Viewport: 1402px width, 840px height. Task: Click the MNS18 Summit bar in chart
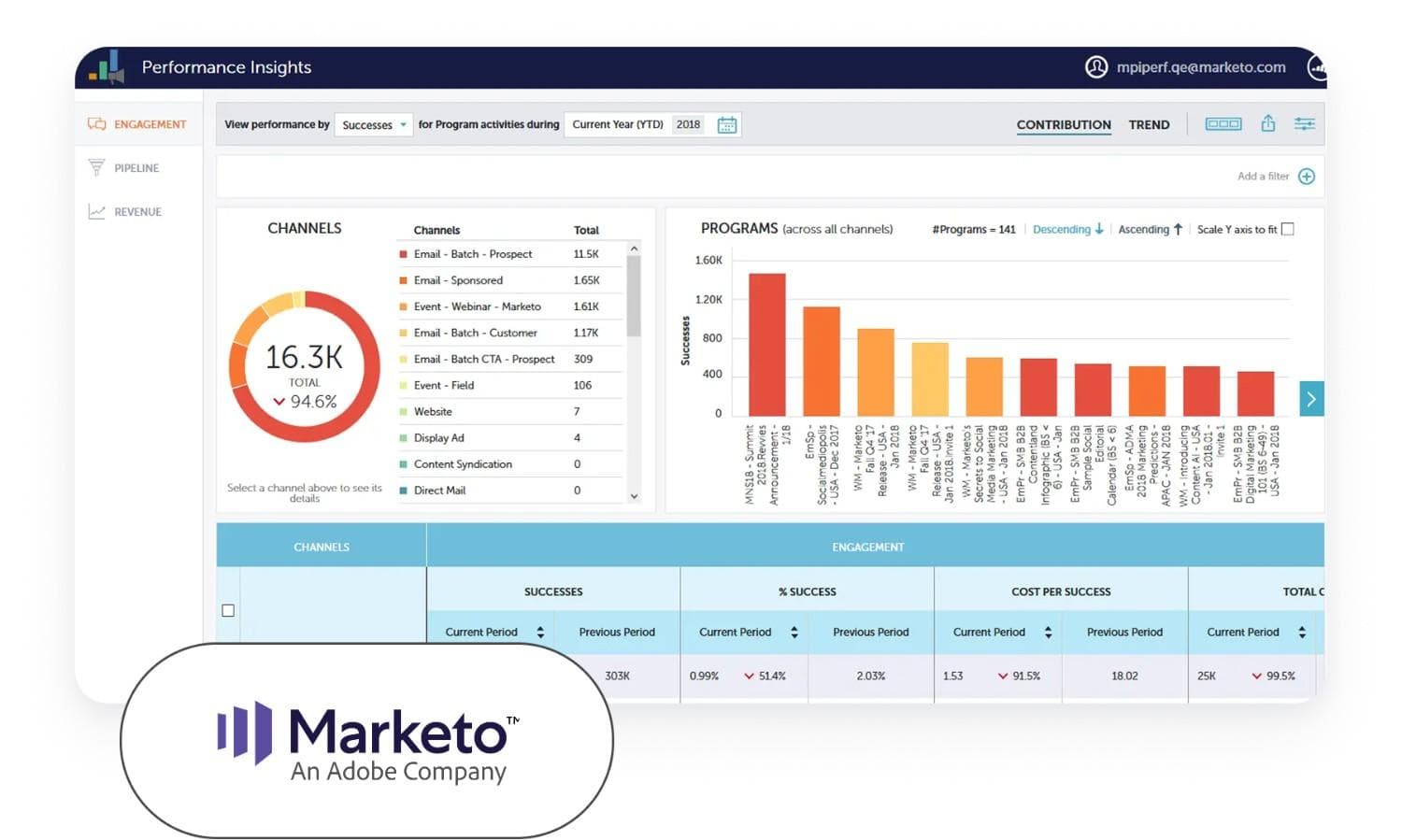click(767, 345)
